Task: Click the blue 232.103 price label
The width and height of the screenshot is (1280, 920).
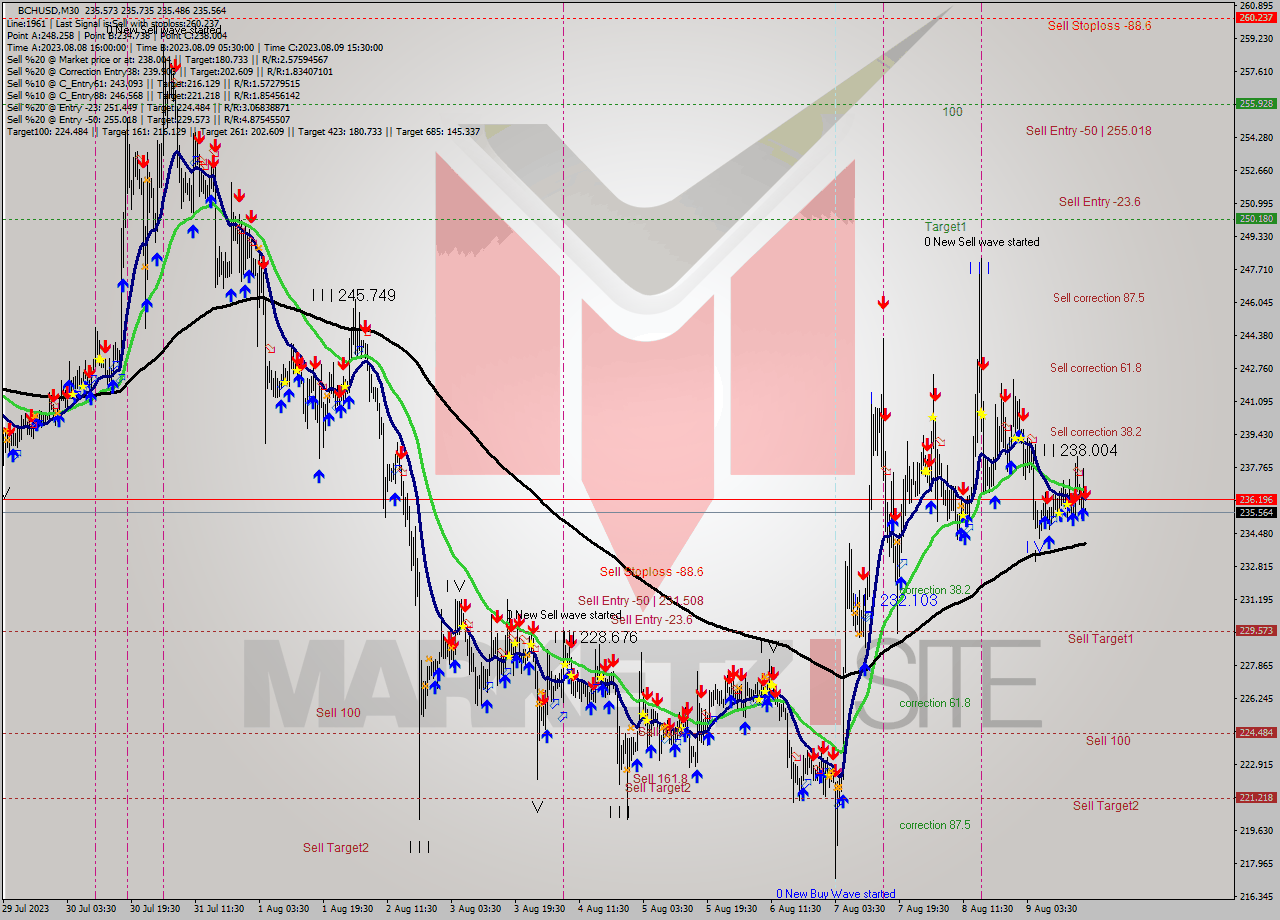Action: coord(909,600)
